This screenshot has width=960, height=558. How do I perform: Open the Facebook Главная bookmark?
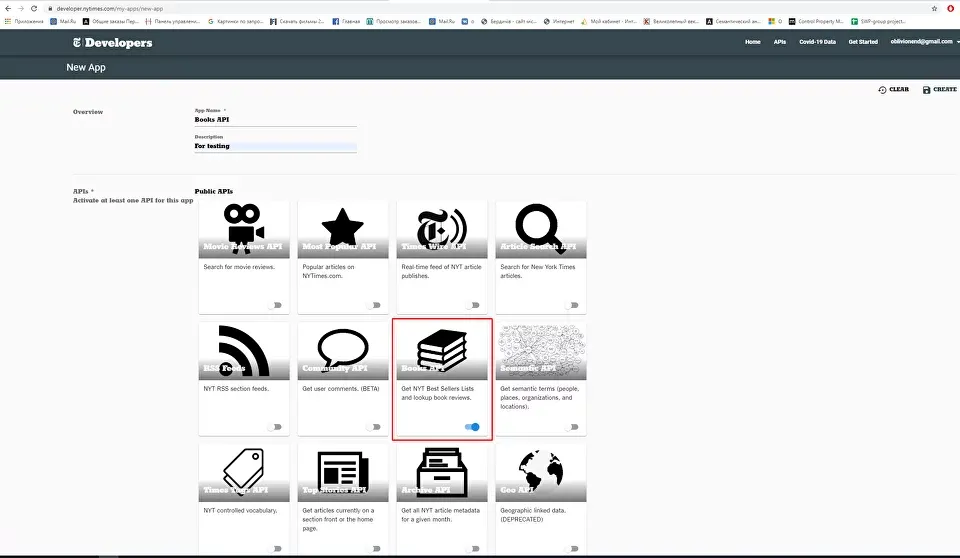click(346, 21)
